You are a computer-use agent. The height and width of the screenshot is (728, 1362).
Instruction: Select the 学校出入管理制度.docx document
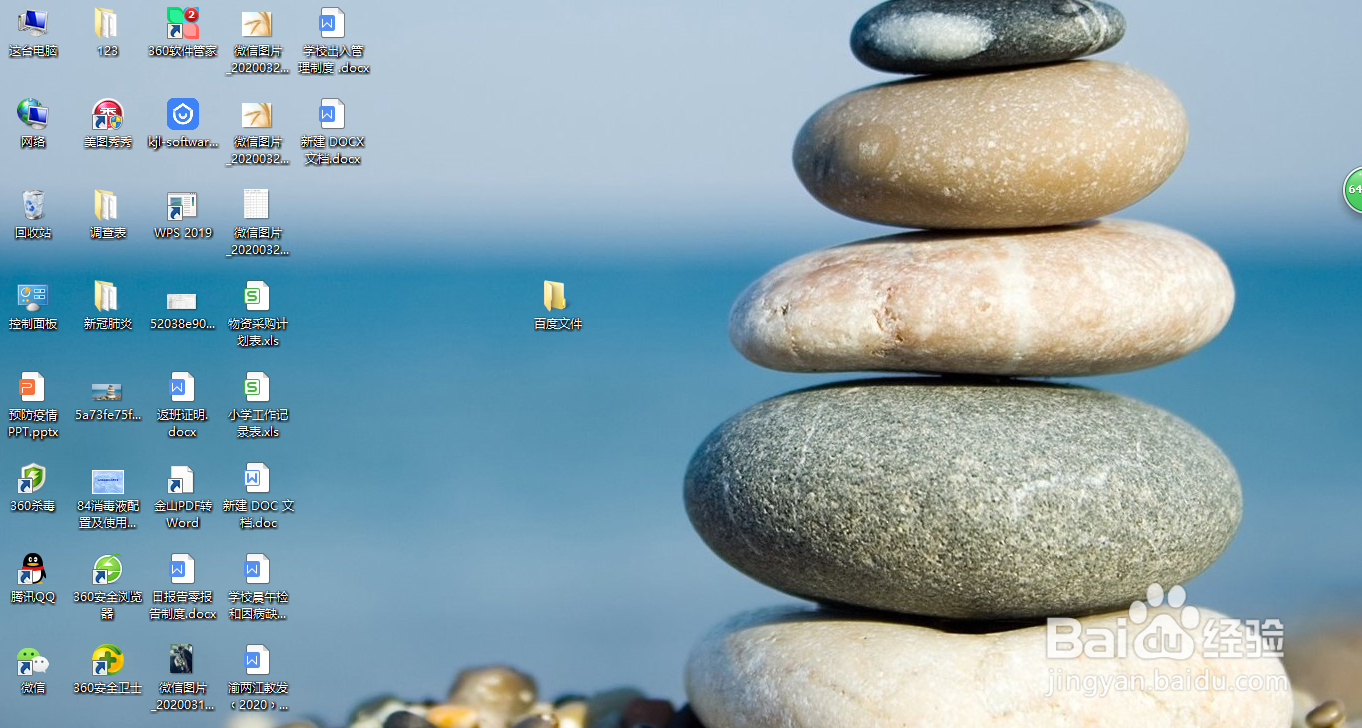coord(334,41)
